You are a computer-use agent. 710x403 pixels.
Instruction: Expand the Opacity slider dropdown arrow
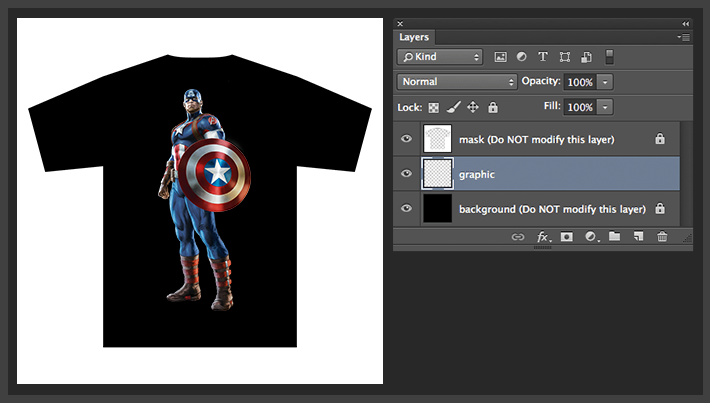point(606,82)
